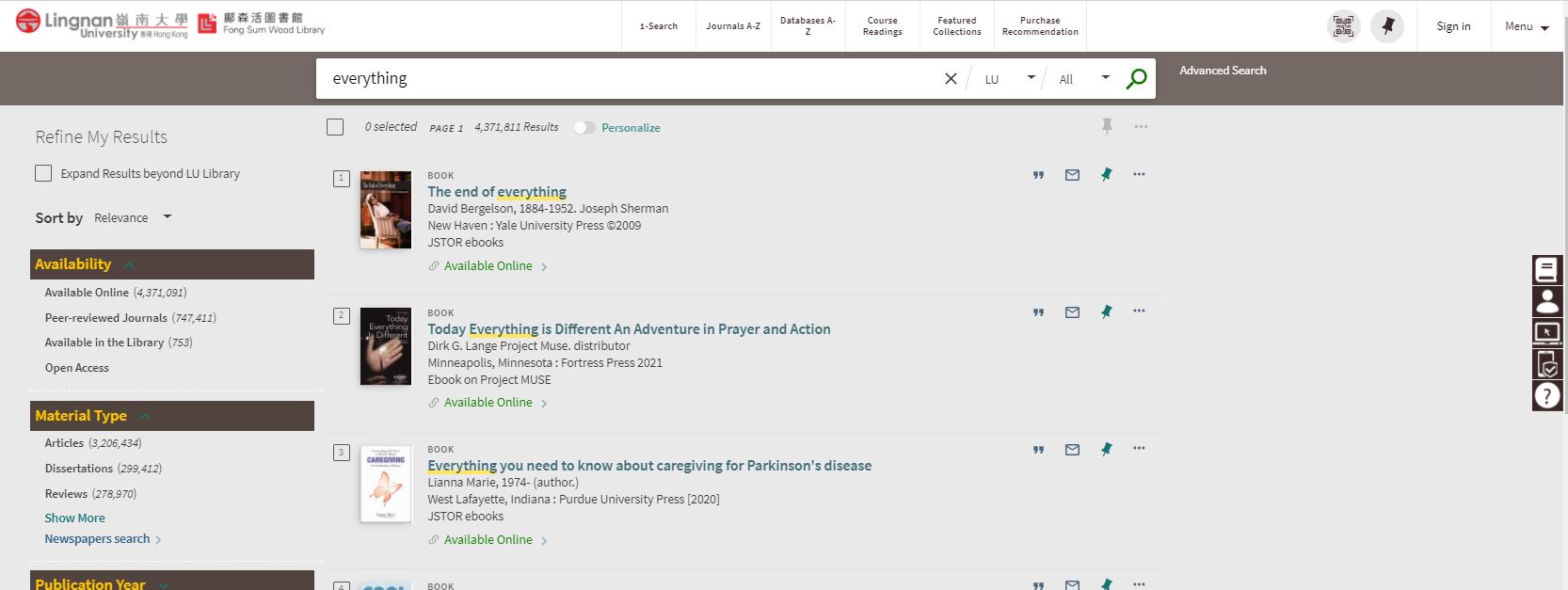Toggle the Personalize switch
The width and height of the screenshot is (1568, 590).
click(x=584, y=128)
